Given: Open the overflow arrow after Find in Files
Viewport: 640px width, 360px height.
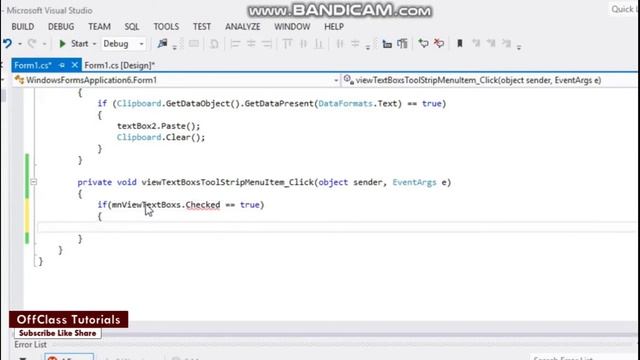Looking at the screenshot, I should point(174,47).
